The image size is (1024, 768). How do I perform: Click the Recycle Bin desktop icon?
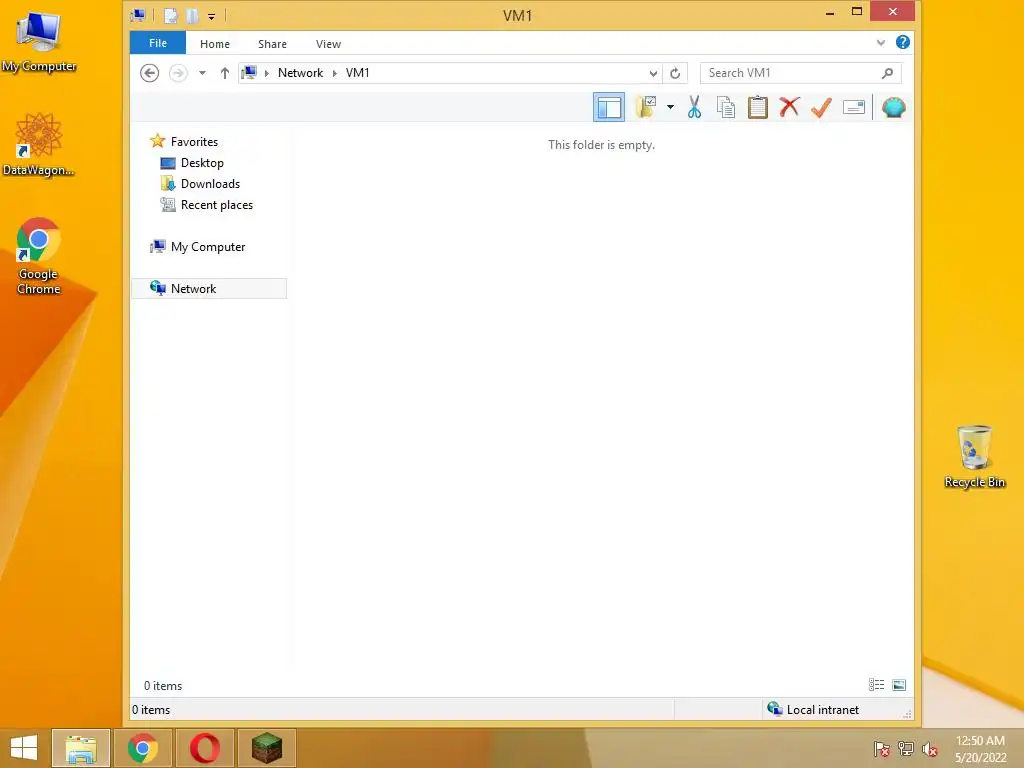[974, 456]
